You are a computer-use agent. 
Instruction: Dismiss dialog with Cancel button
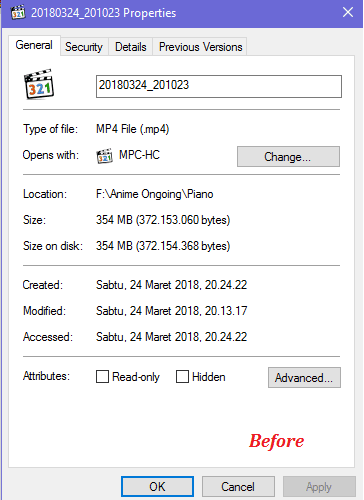point(238,486)
